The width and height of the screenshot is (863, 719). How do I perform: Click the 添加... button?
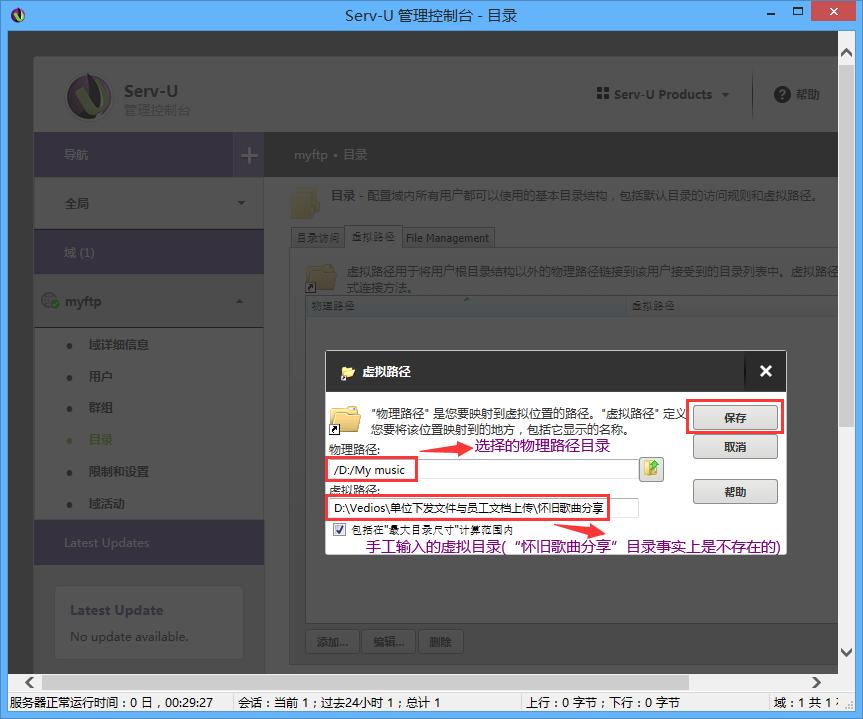pos(332,641)
